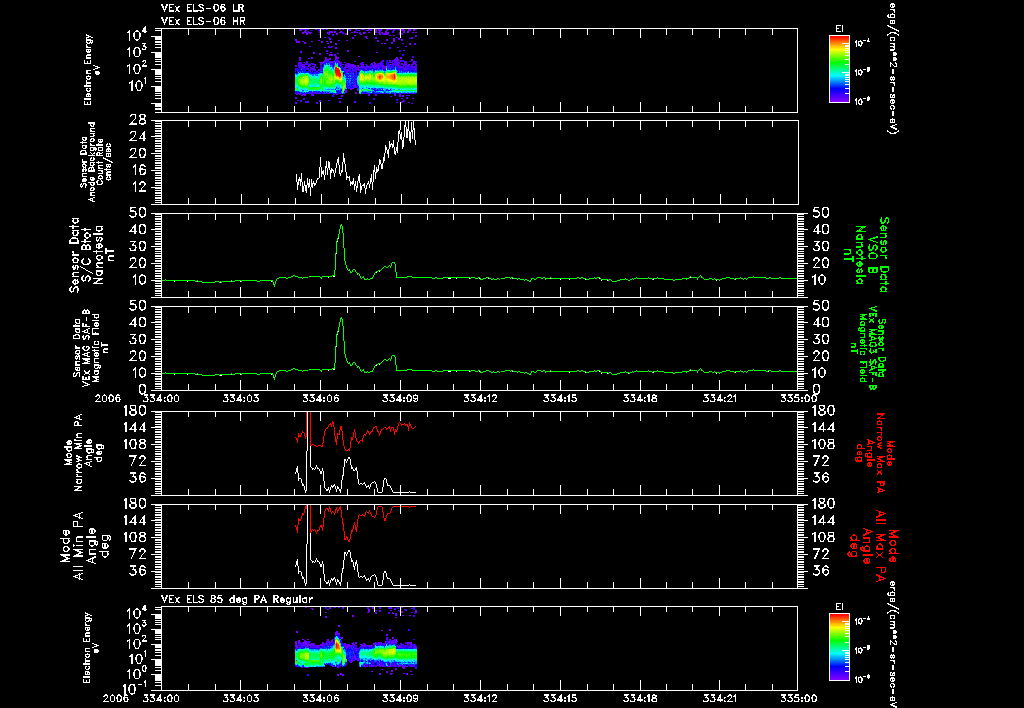Click the '28' tick on count rate axis
This screenshot has height=708, width=1024.
pos(136,120)
